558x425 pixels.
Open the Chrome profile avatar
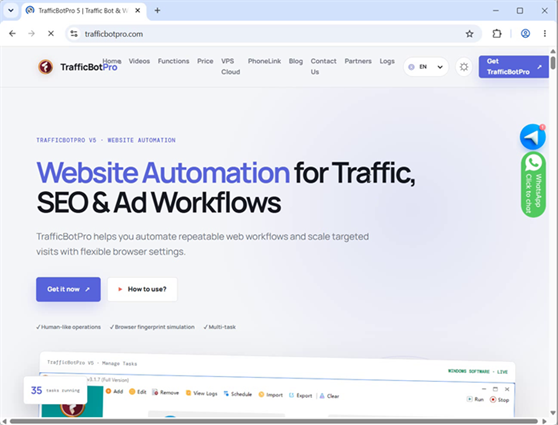[525, 33]
